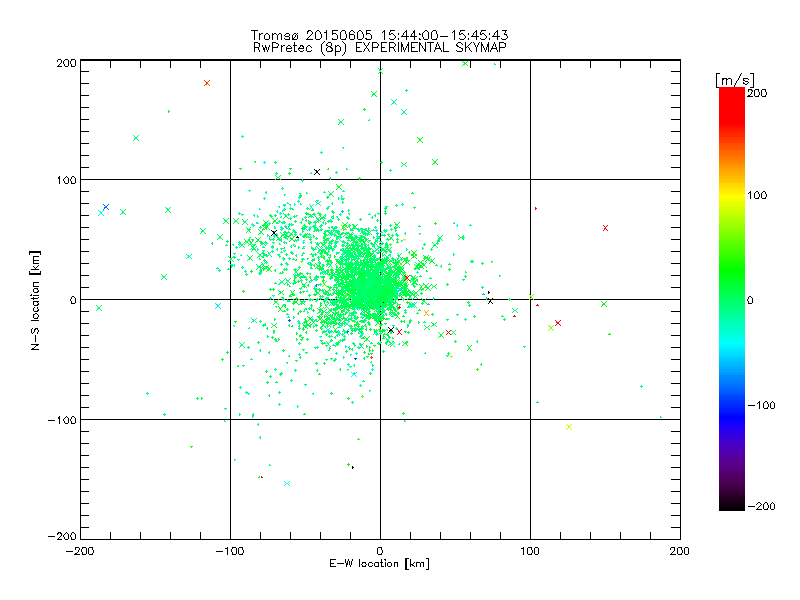Image resolution: width=800 pixels, height=600 pixels.
Task: Click the red top section of the velocity colorbar
Action: click(x=732, y=105)
